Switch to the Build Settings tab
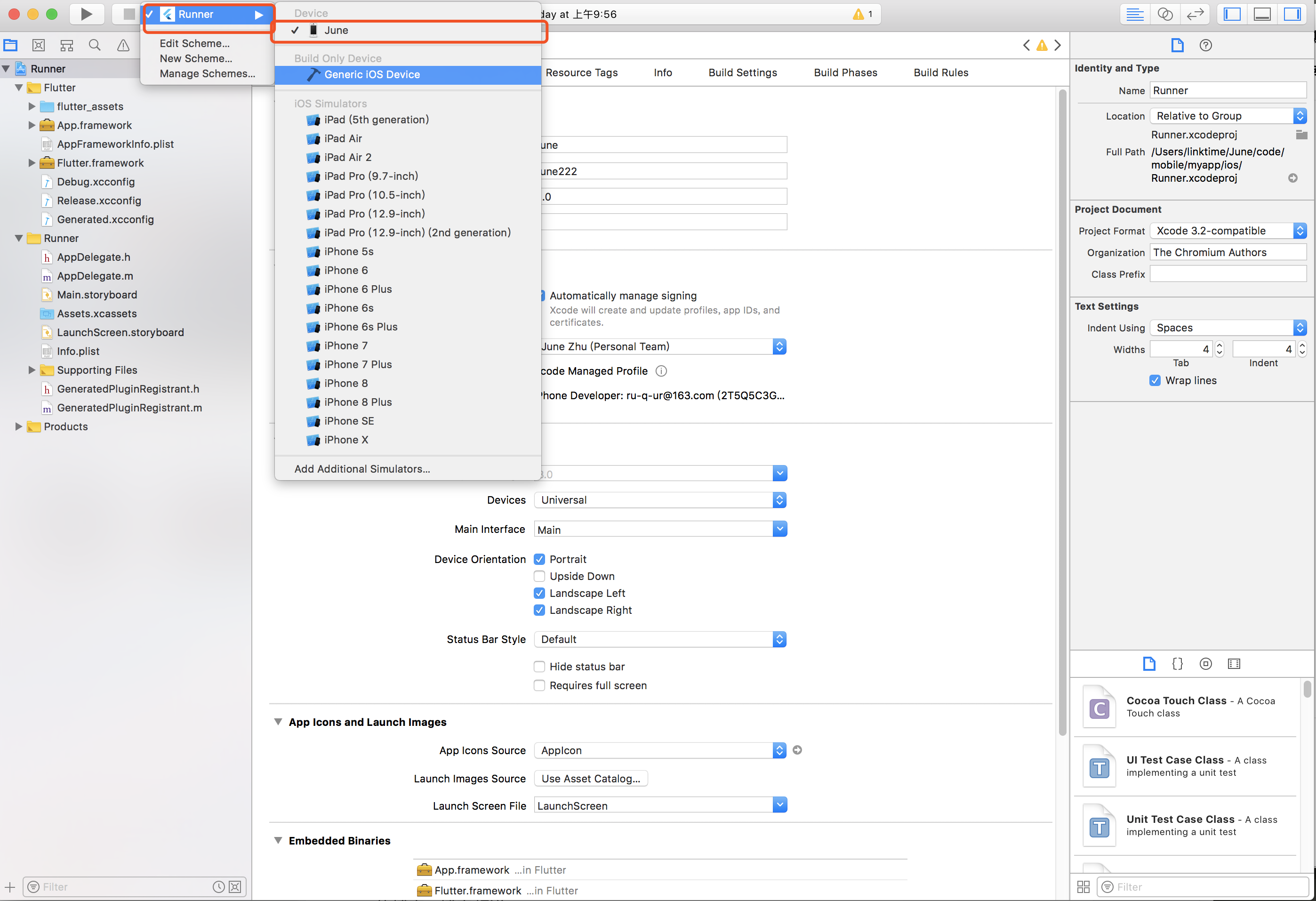This screenshot has height=901, width=1316. 742,72
